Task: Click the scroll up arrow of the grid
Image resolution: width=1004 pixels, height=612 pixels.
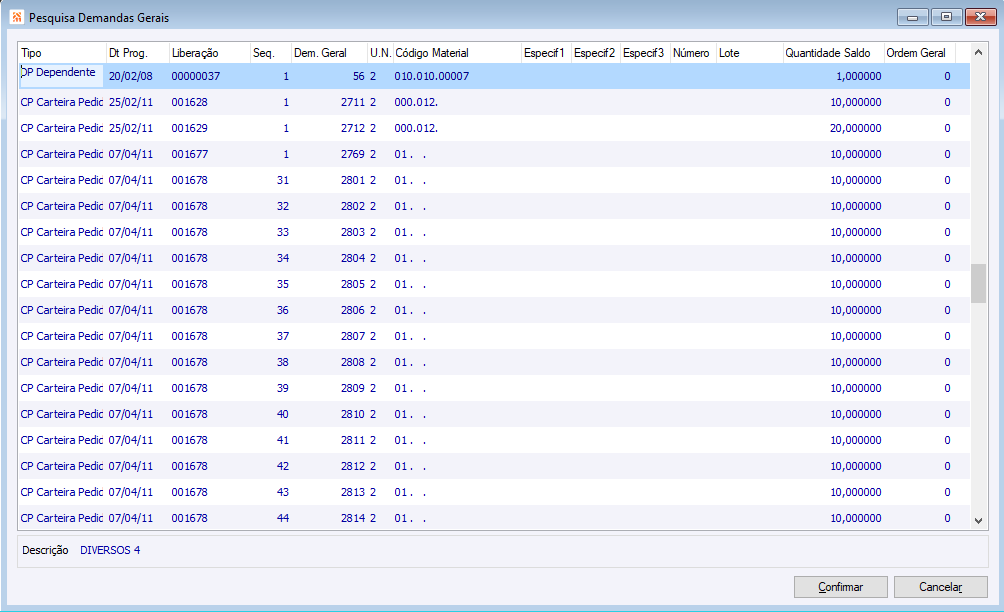Action: pyautogui.click(x=978, y=52)
